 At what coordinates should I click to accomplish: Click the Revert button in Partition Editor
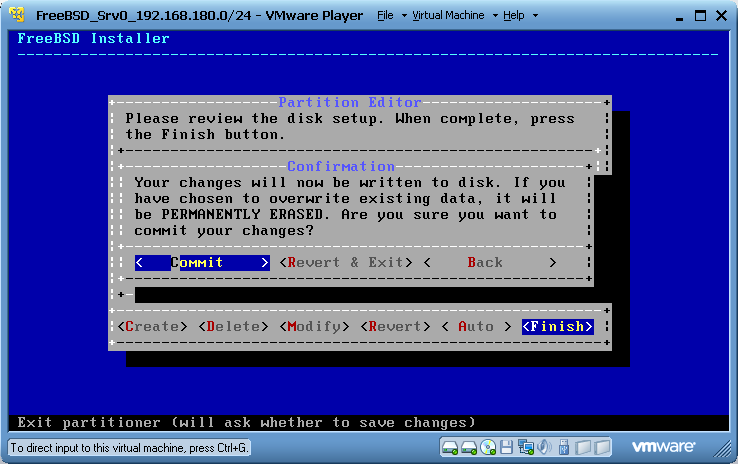point(395,327)
